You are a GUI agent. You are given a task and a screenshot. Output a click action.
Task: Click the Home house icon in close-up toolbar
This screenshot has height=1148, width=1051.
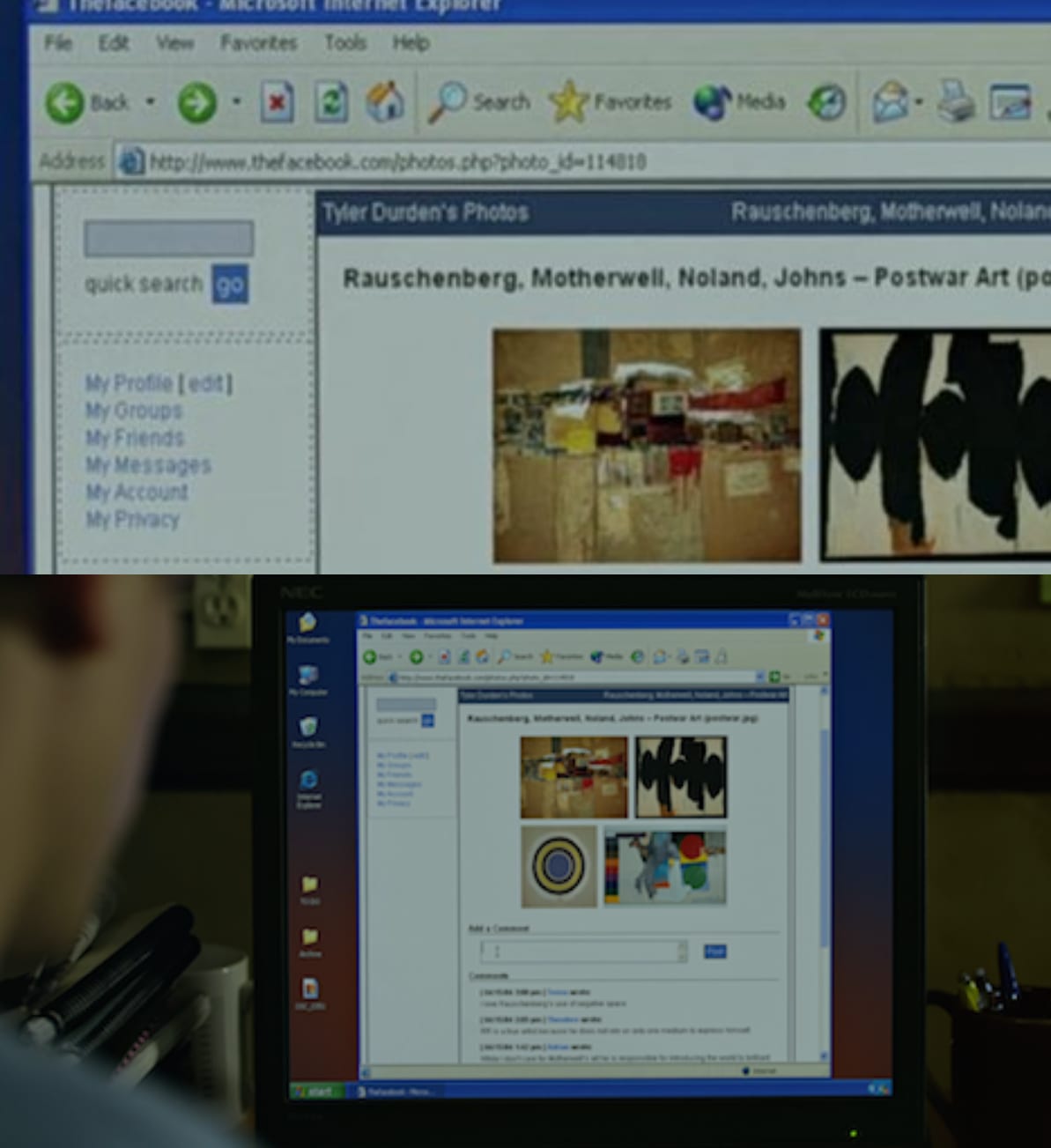click(x=385, y=101)
